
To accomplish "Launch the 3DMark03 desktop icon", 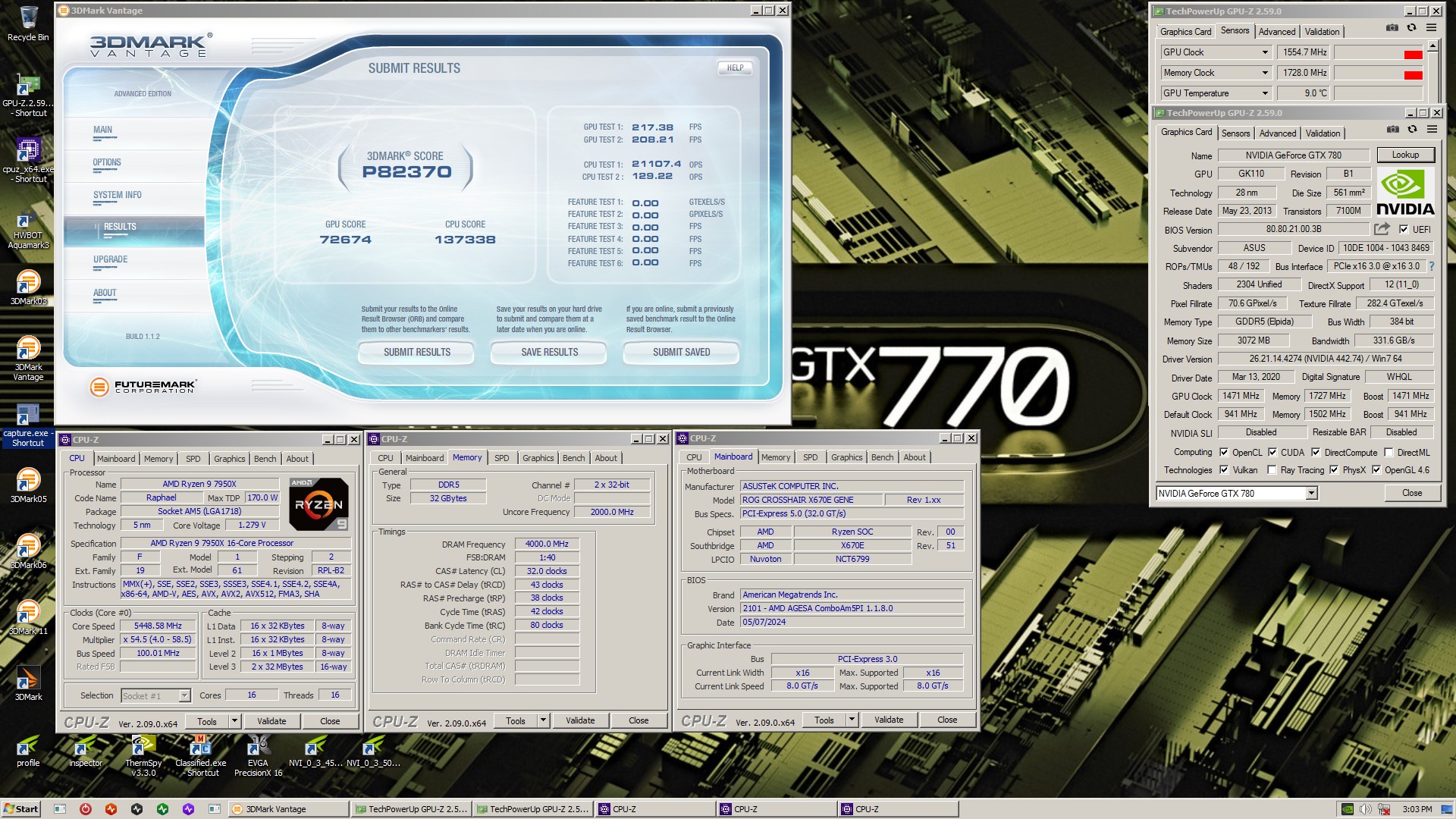I will tap(28, 287).
